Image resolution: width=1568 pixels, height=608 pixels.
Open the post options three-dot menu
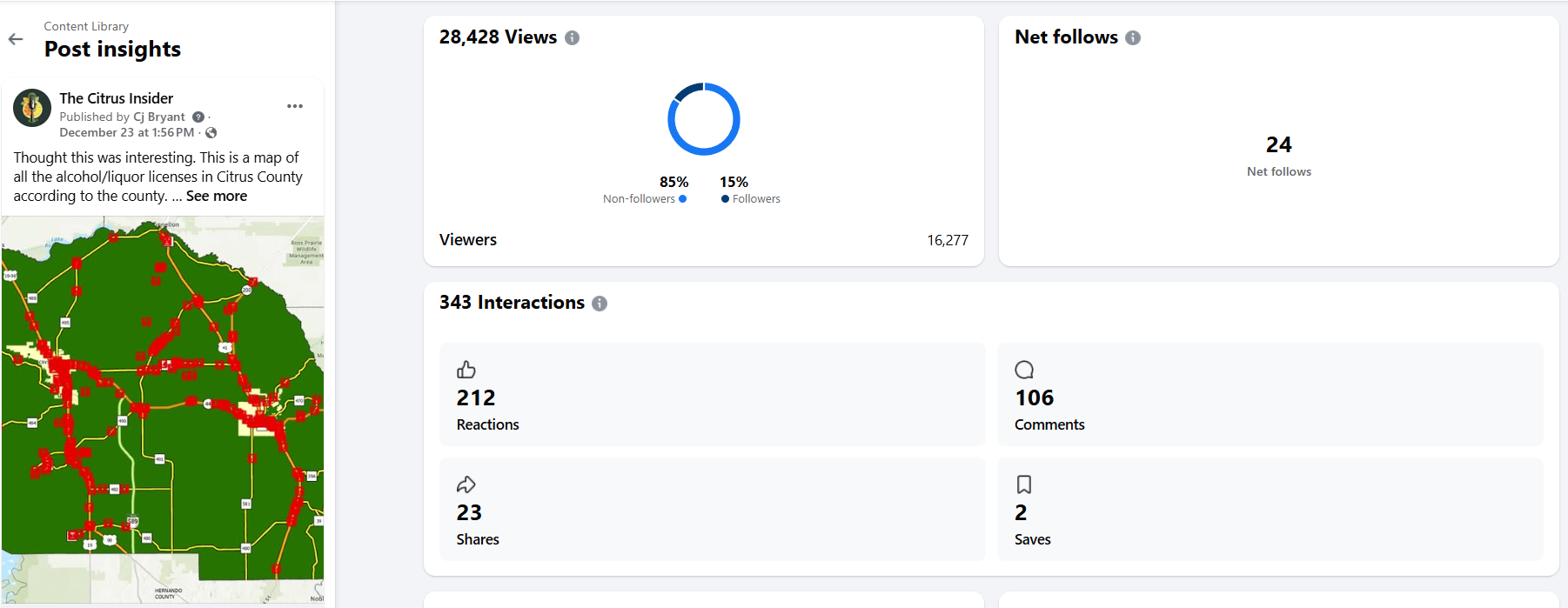[x=295, y=106]
